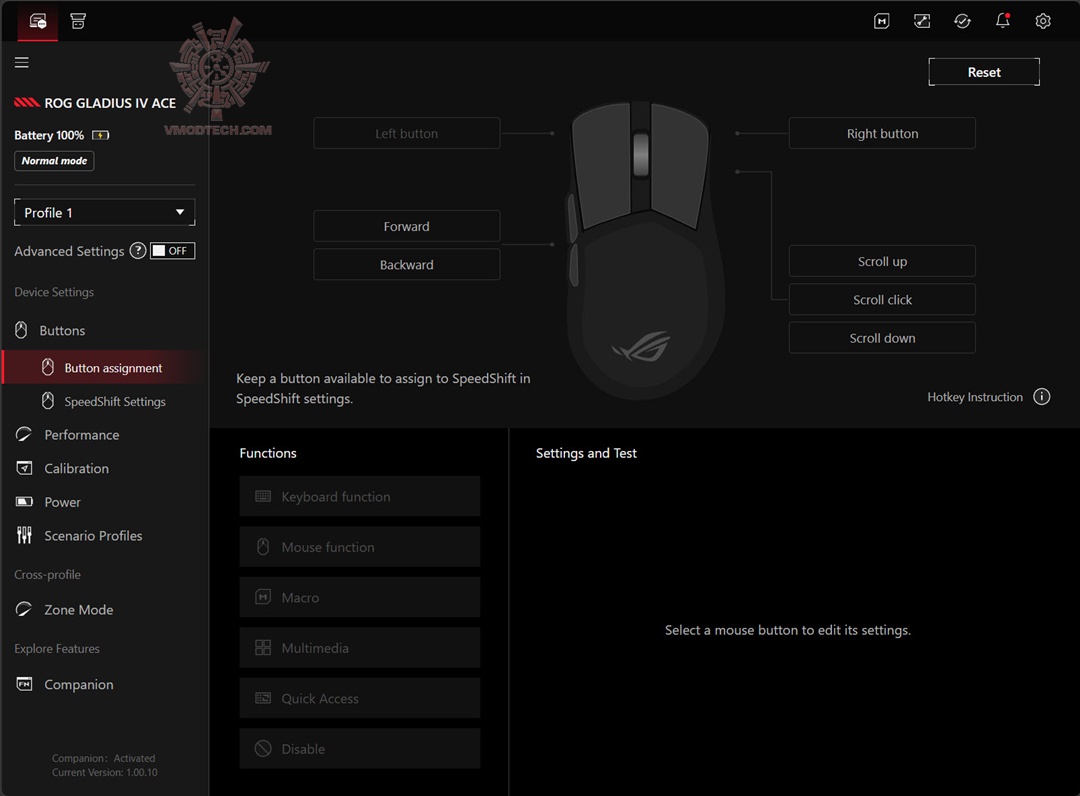
Task: Choose Mouse function in Functions list
Action: tap(360, 547)
